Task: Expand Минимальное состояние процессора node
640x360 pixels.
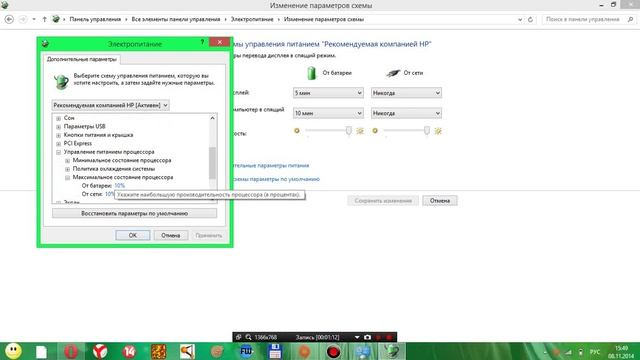Action: tap(67, 160)
